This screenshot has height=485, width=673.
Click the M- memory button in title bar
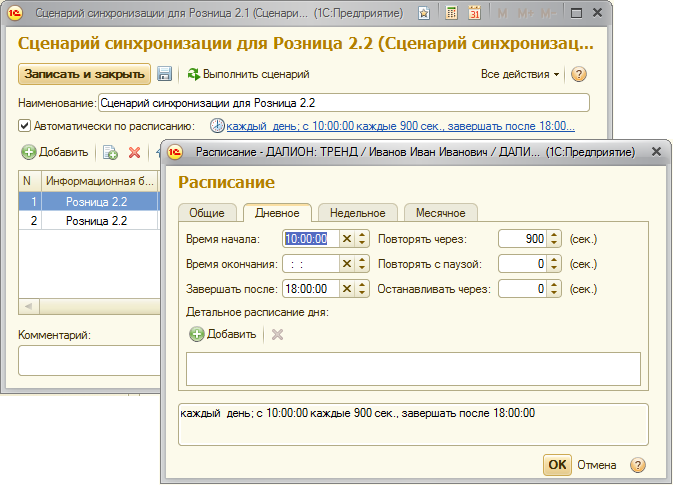pos(548,13)
